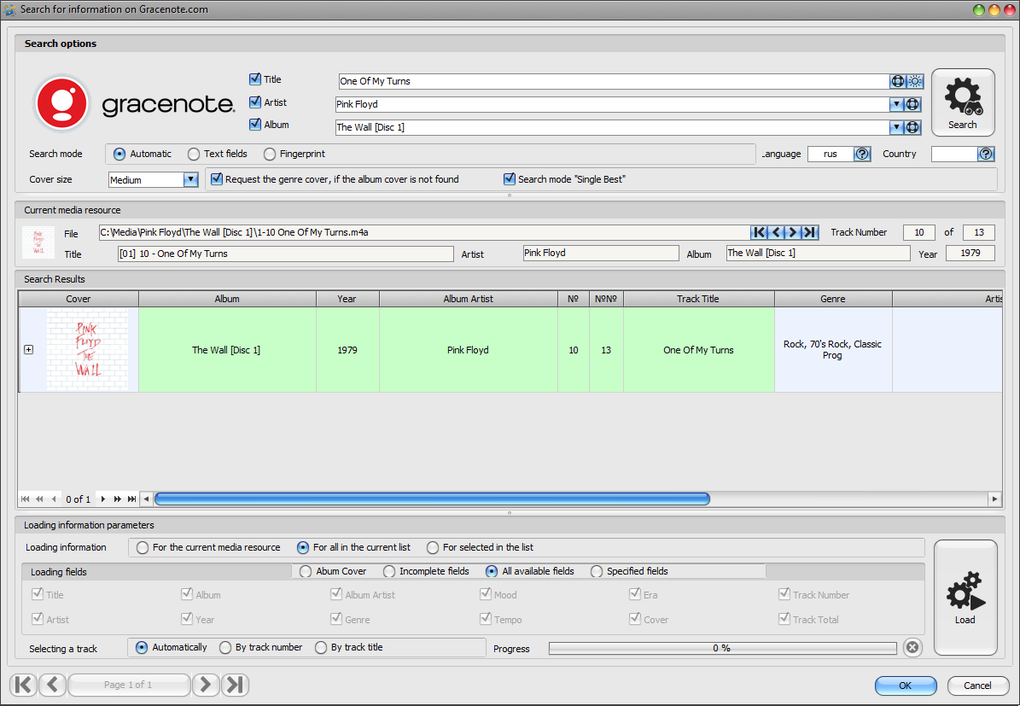Select For all in the current list

point(302,548)
